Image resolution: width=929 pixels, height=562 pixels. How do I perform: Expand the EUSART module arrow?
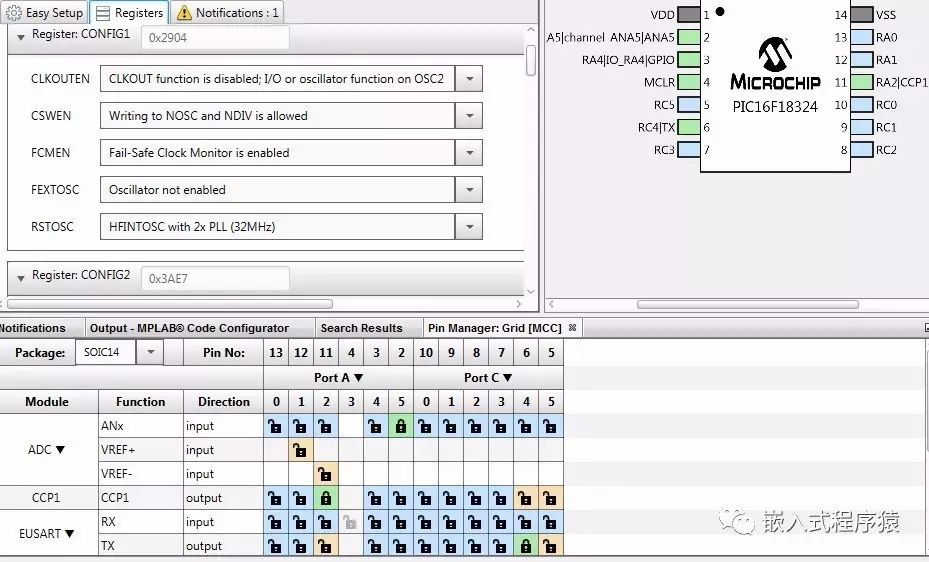click(69, 534)
